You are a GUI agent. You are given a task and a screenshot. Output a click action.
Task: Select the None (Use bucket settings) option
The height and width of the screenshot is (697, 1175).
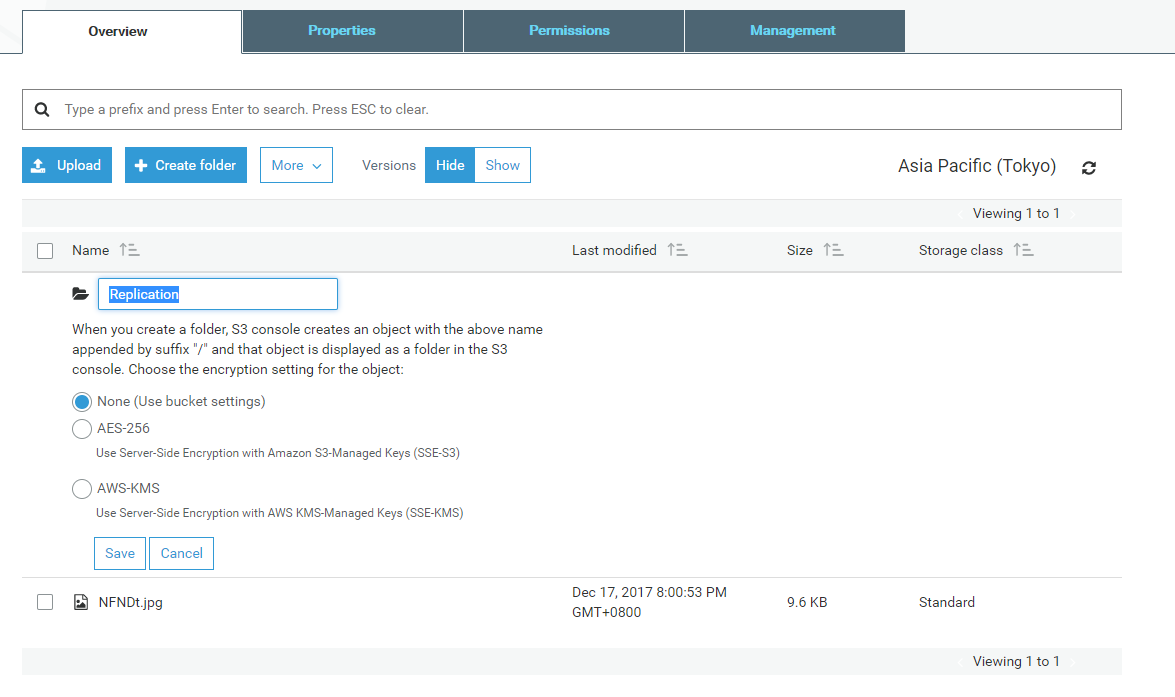pos(82,401)
